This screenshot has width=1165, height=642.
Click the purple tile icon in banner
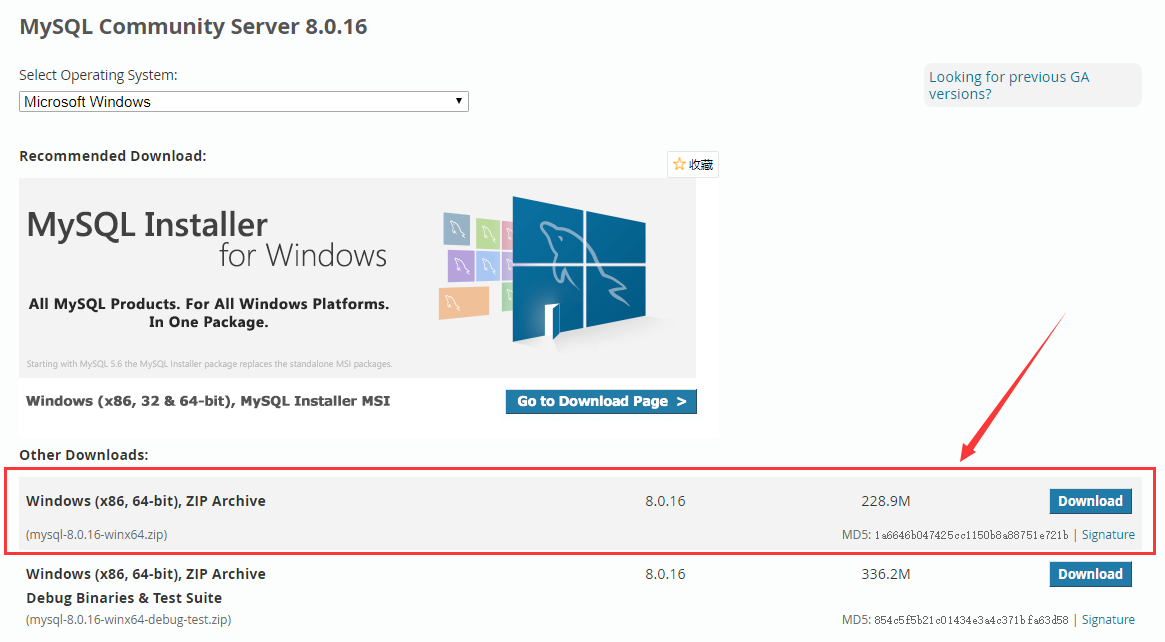(461, 265)
